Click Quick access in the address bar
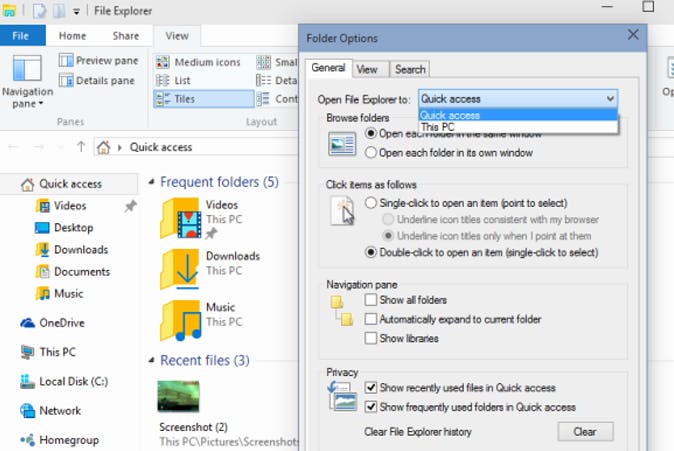Viewport: 674px width, 451px height. point(161,147)
